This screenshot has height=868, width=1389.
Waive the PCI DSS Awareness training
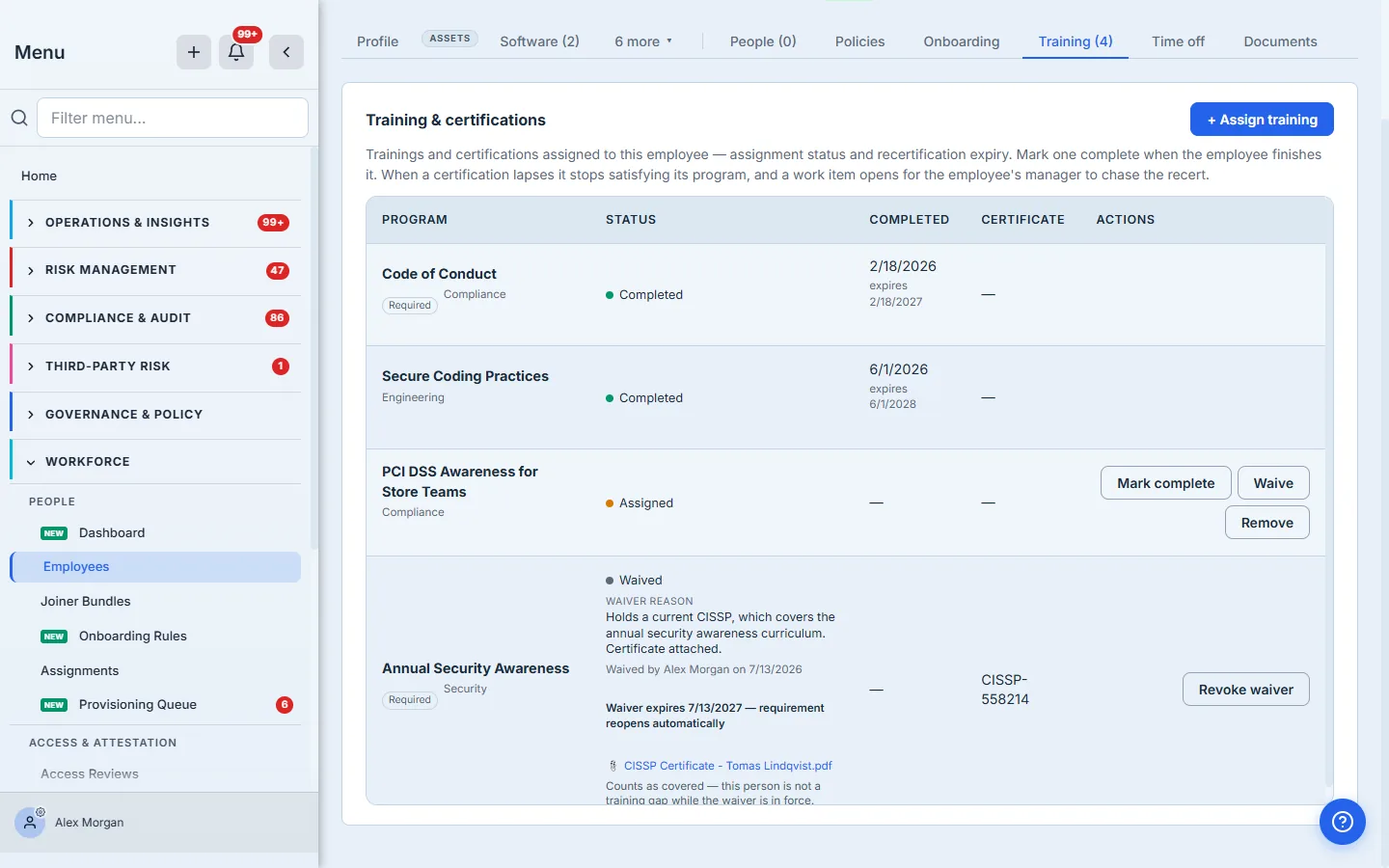[x=1273, y=483]
